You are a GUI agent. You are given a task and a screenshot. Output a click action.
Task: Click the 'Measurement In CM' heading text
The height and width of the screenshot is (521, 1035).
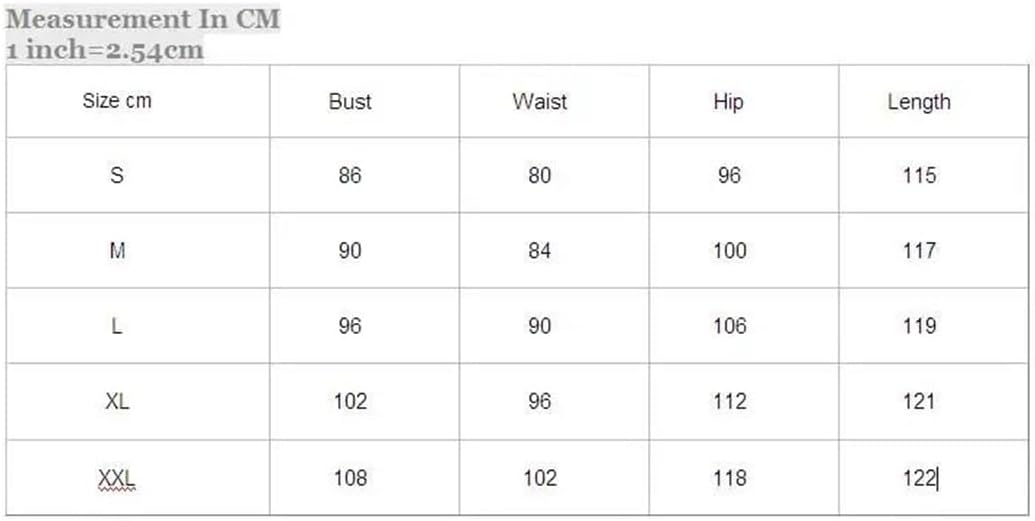click(144, 19)
